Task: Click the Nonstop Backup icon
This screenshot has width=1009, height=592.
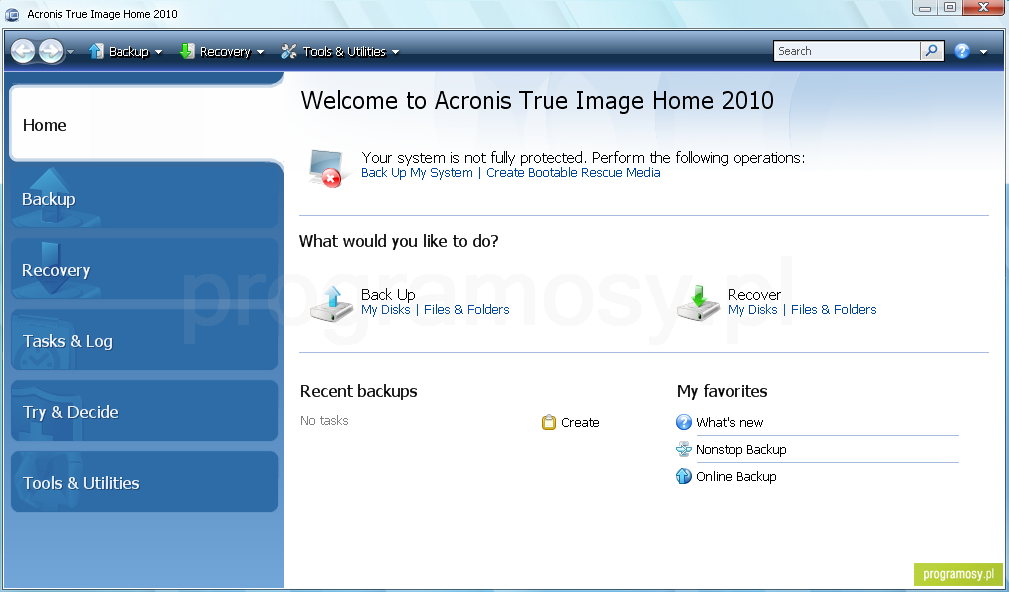Action: pyautogui.click(x=683, y=449)
